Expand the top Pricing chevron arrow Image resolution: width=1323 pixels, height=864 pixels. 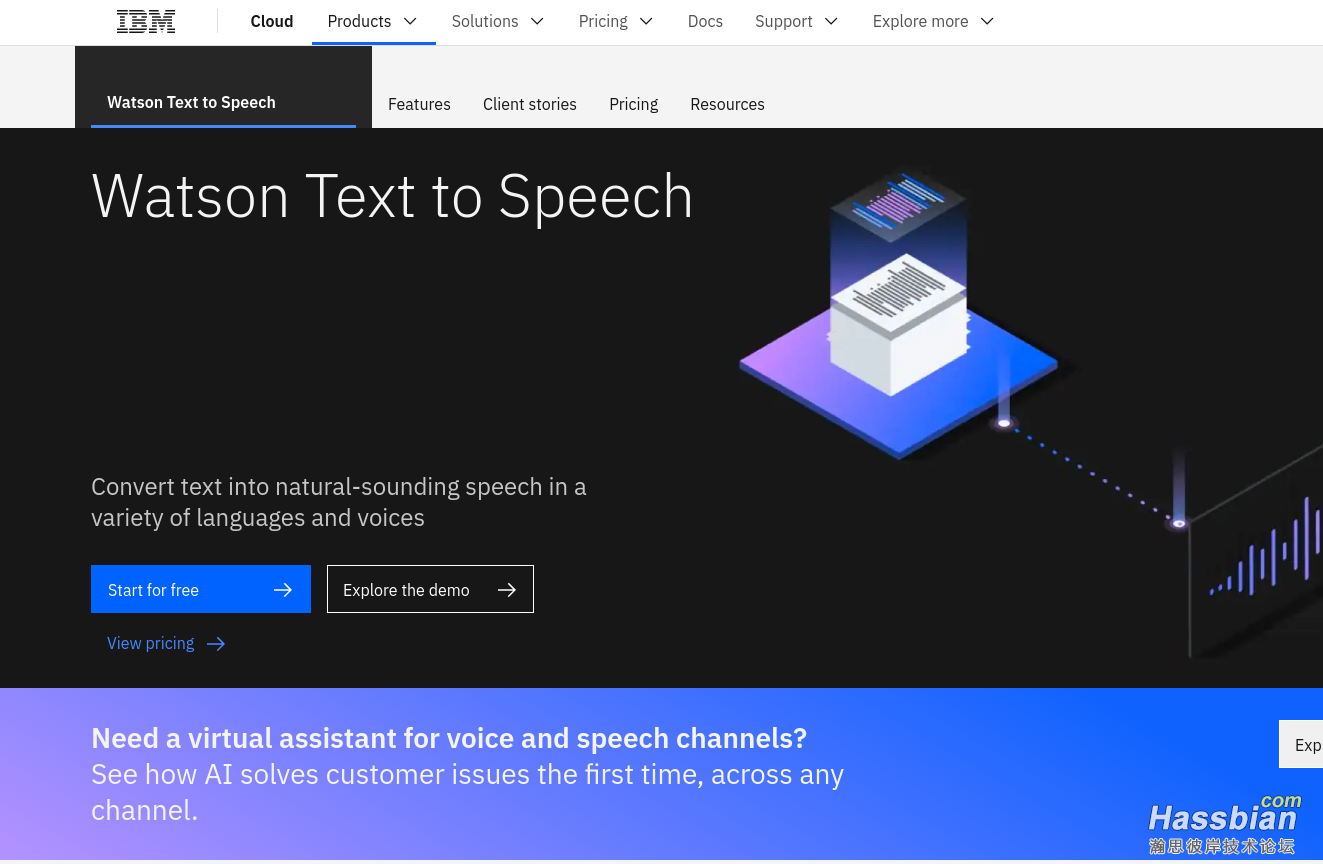click(646, 21)
